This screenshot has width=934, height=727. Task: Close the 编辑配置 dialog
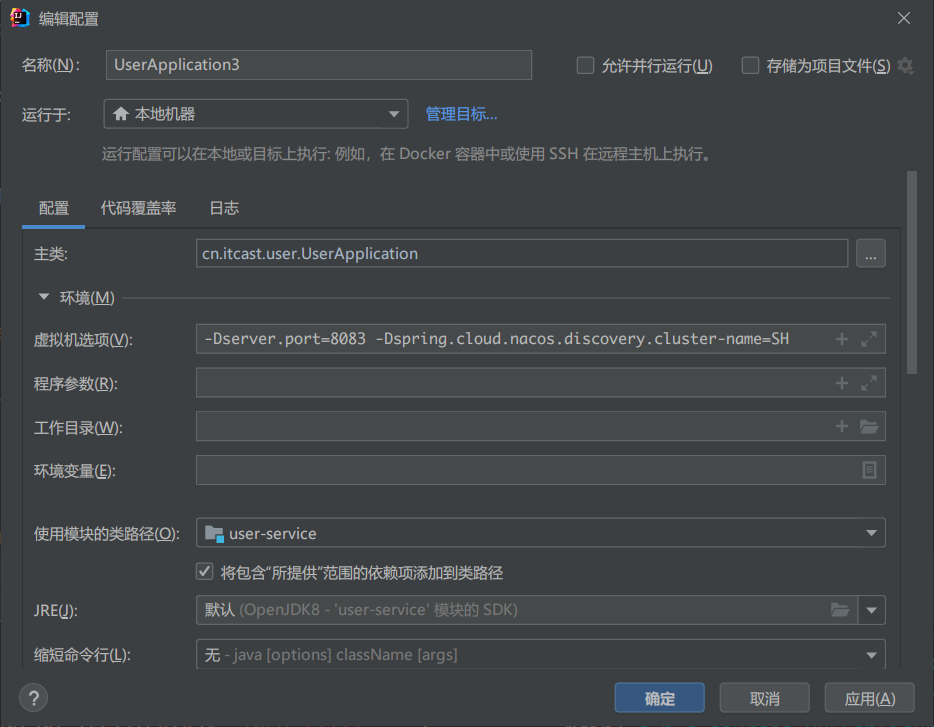click(x=904, y=18)
